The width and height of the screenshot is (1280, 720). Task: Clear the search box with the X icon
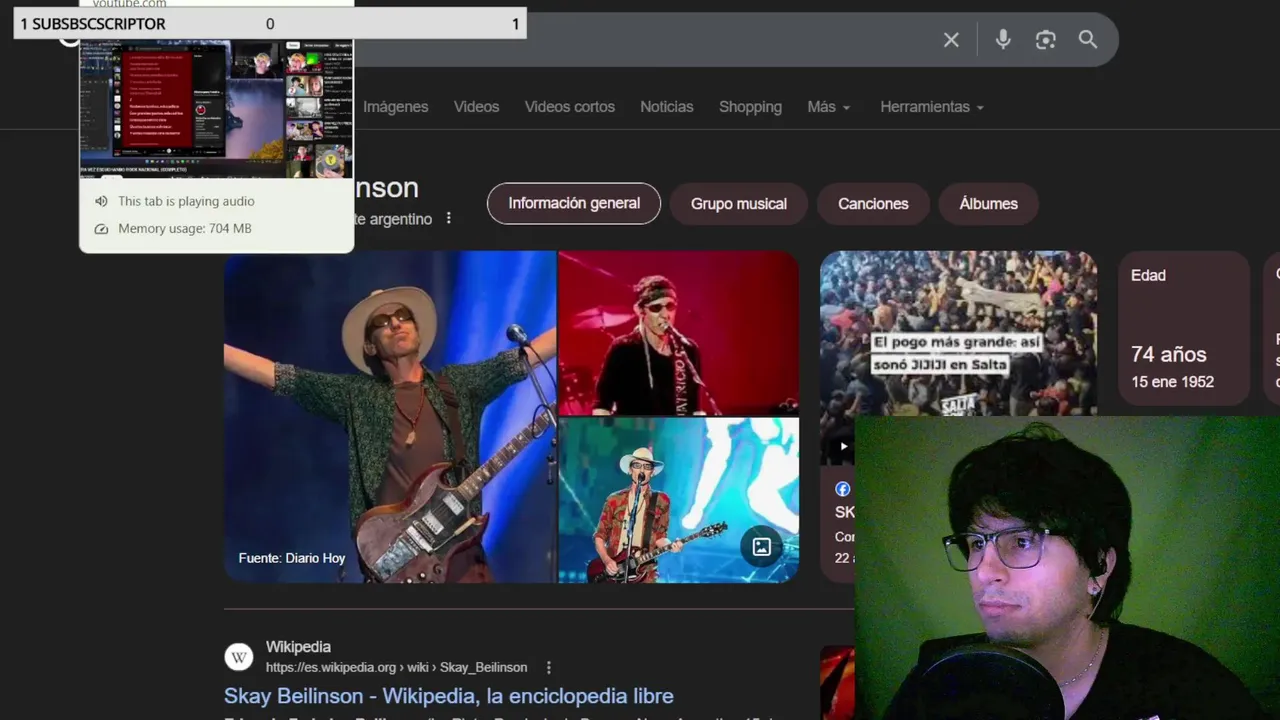[951, 39]
